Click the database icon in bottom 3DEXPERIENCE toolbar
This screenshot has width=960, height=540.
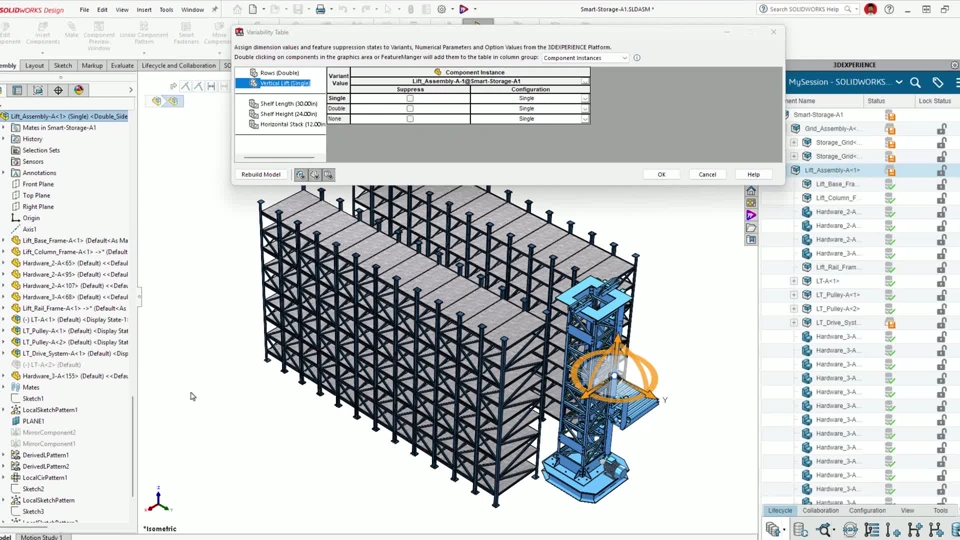coord(799,530)
